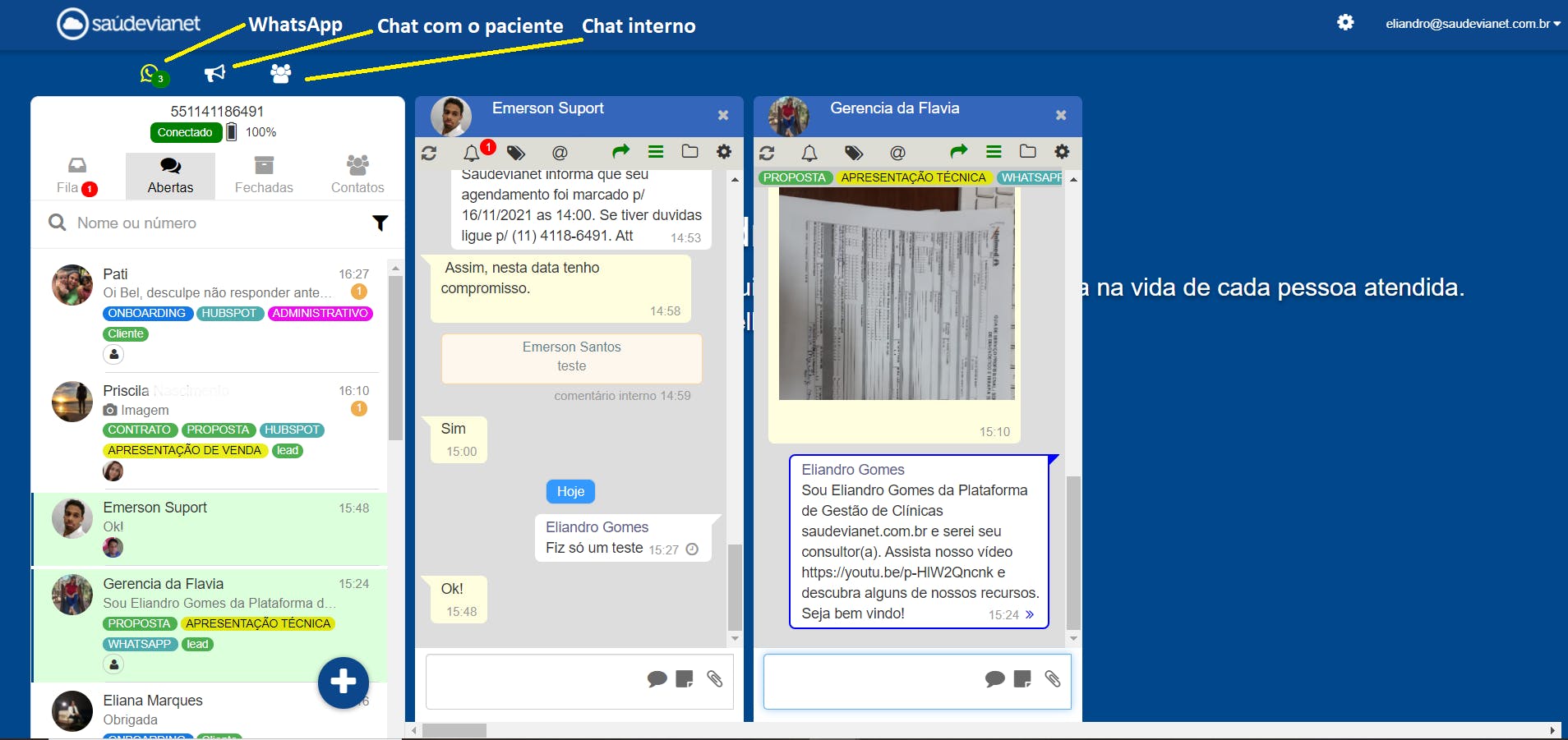
Task: Start a new conversation with plus button
Action: click(344, 683)
